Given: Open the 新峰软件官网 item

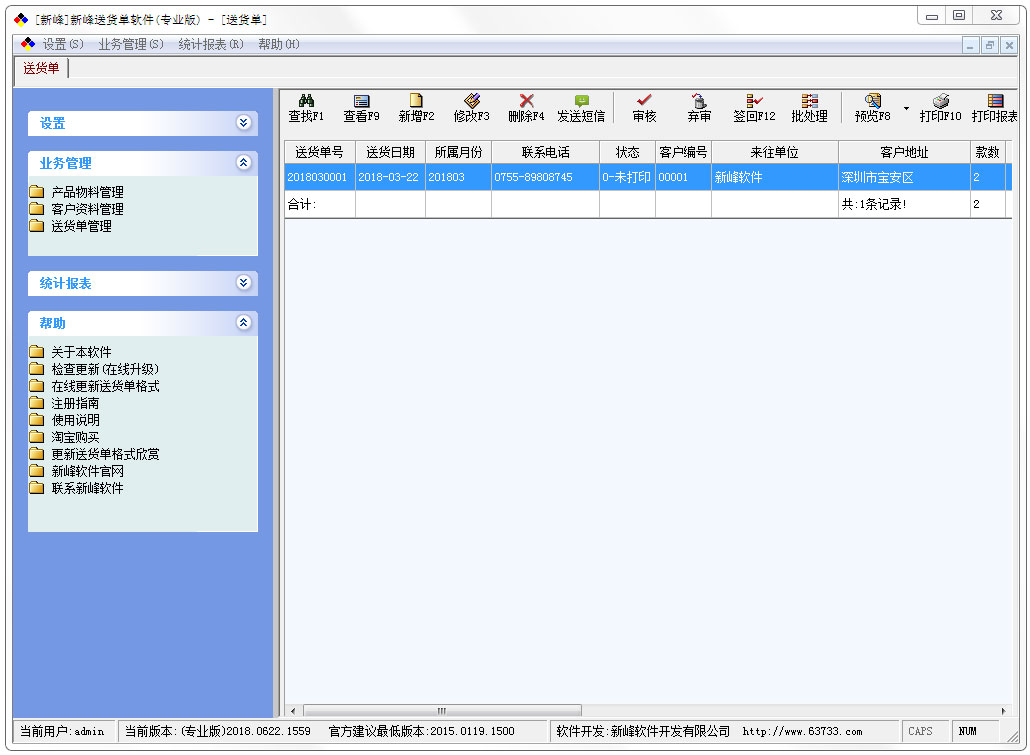Looking at the screenshot, I should (87, 471).
